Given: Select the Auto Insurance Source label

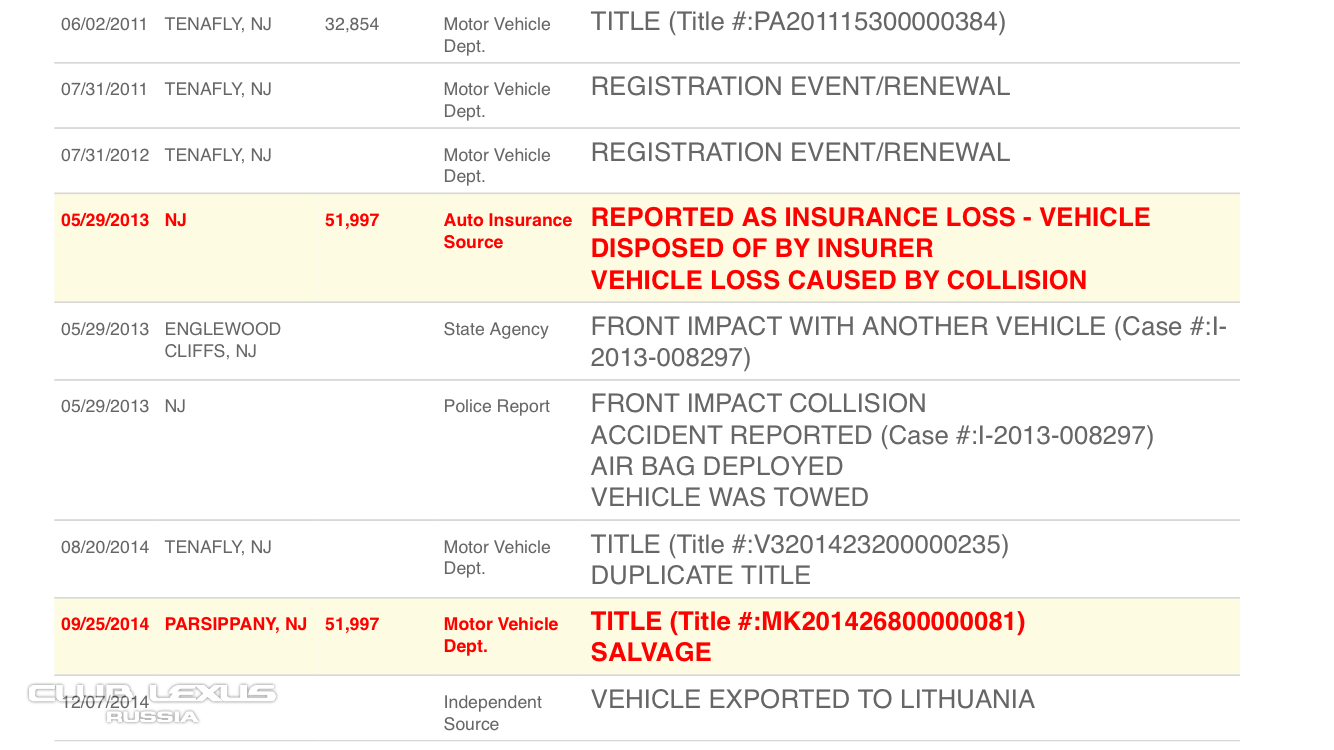Looking at the screenshot, I should click(x=508, y=231).
